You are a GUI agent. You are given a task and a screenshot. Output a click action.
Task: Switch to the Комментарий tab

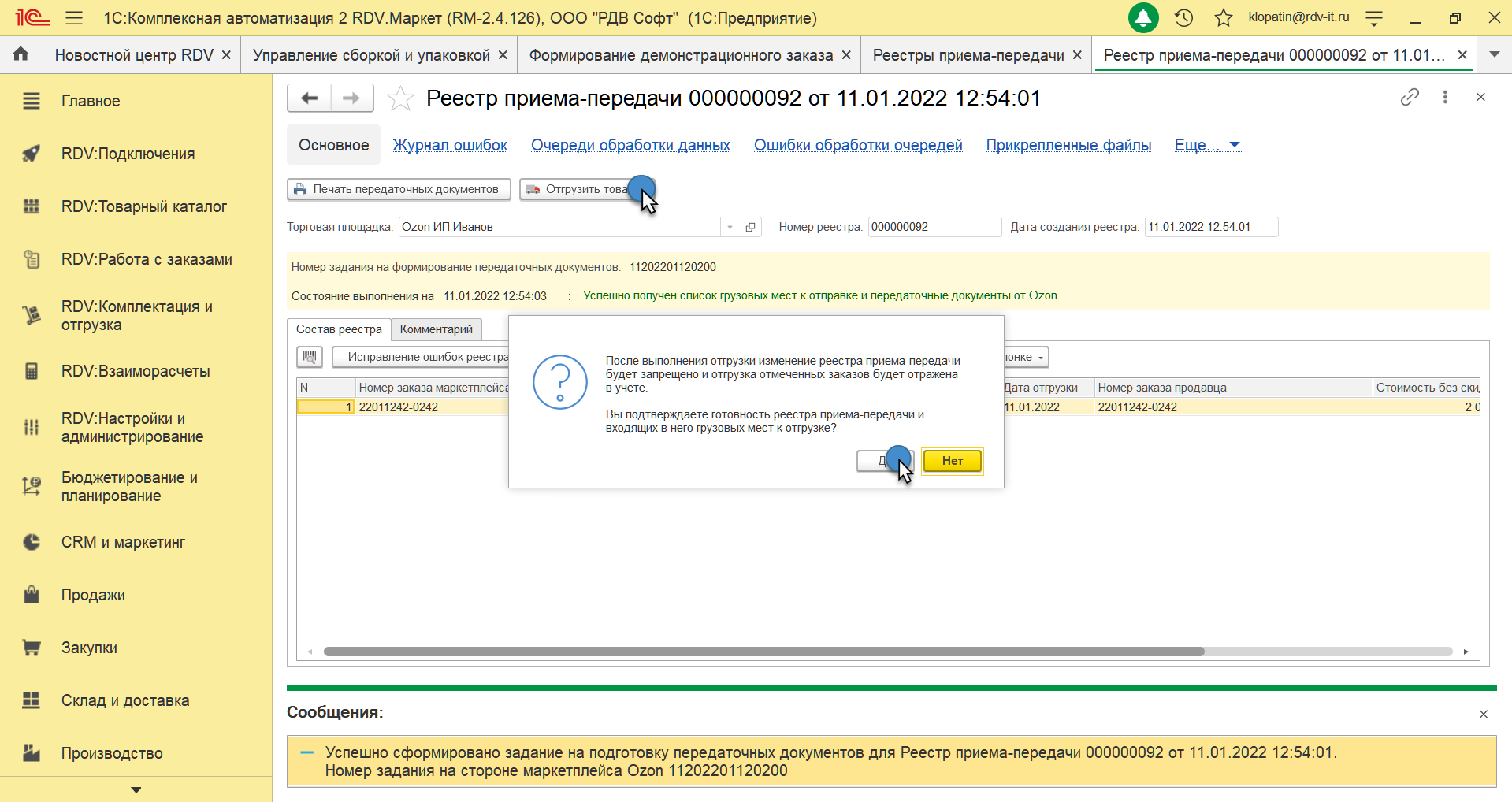(x=436, y=329)
